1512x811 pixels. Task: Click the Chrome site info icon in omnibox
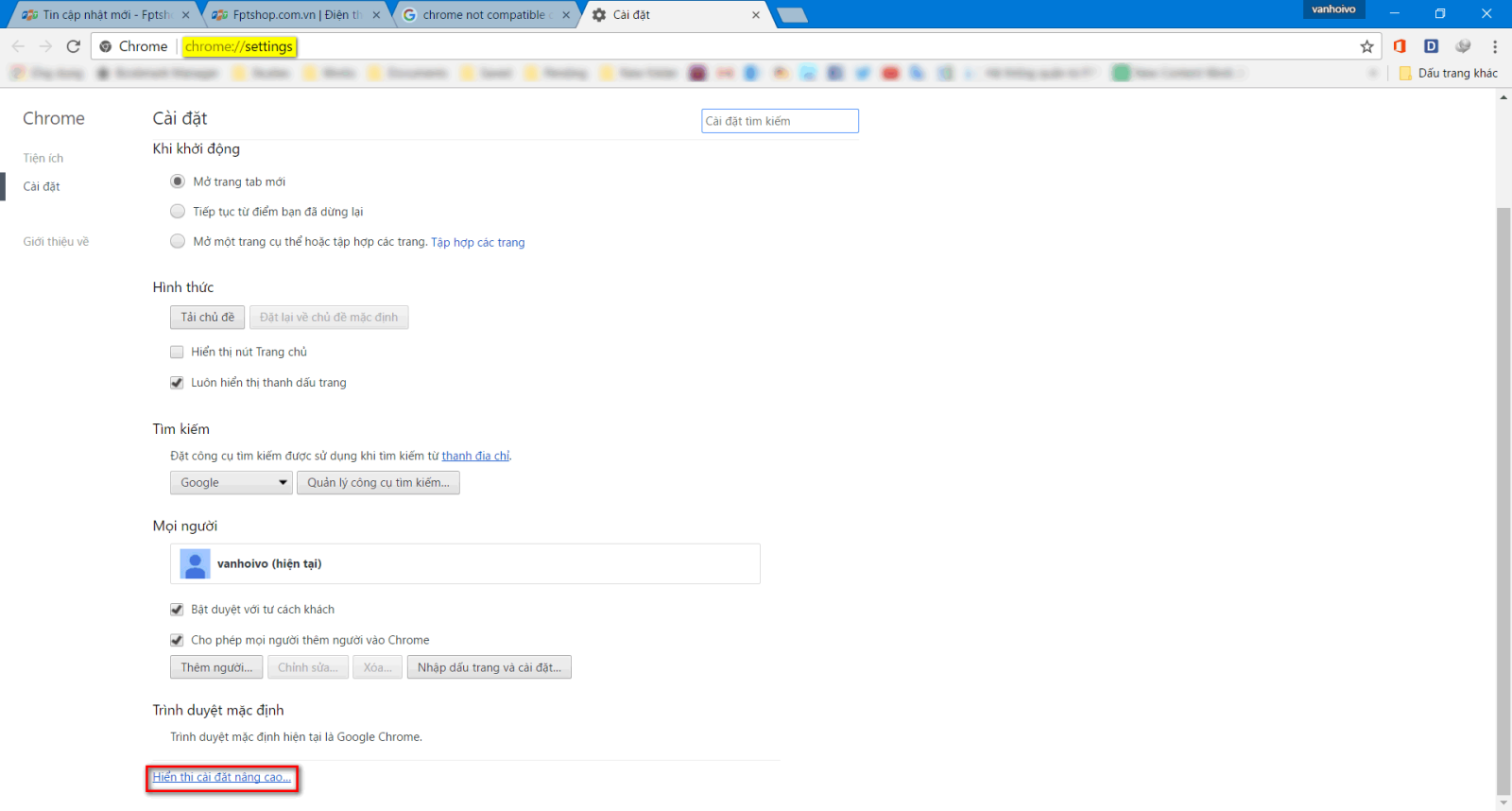tap(106, 46)
